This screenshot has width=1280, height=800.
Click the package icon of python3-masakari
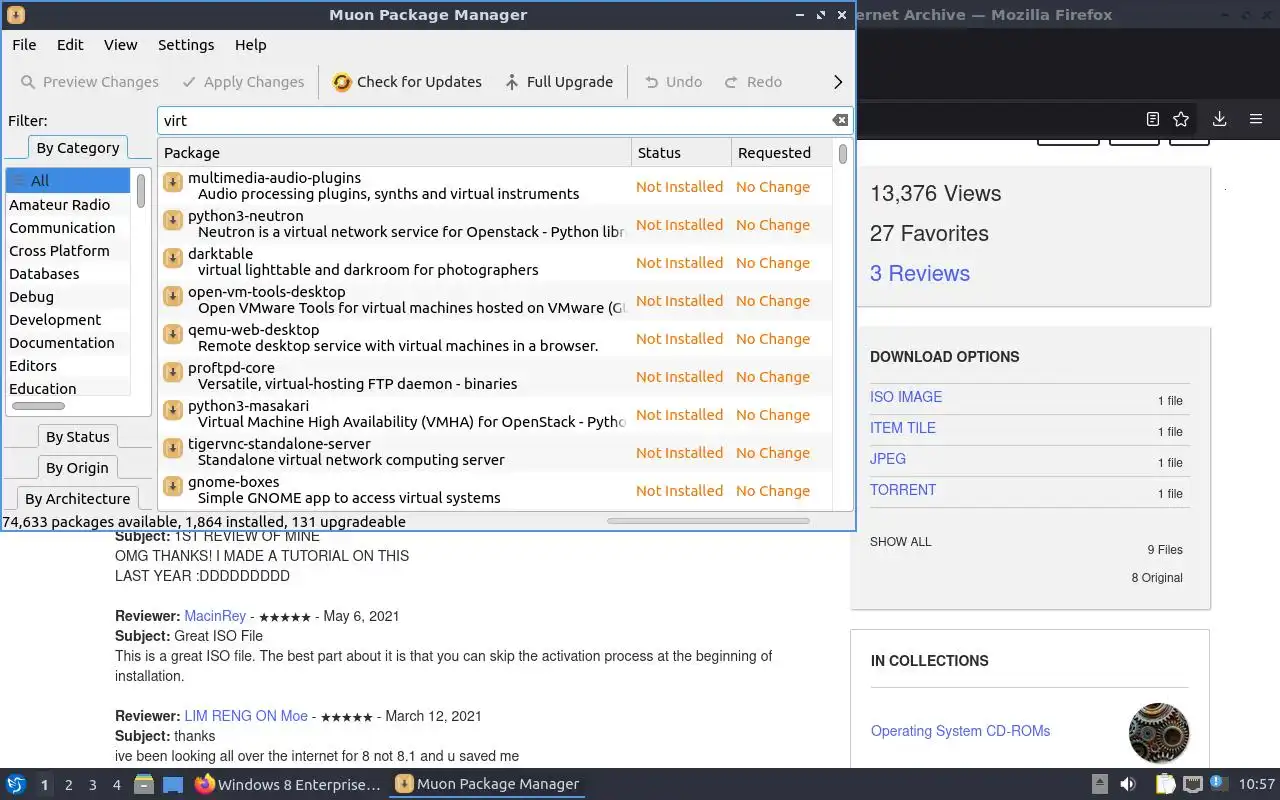pyautogui.click(x=172, y=410)
